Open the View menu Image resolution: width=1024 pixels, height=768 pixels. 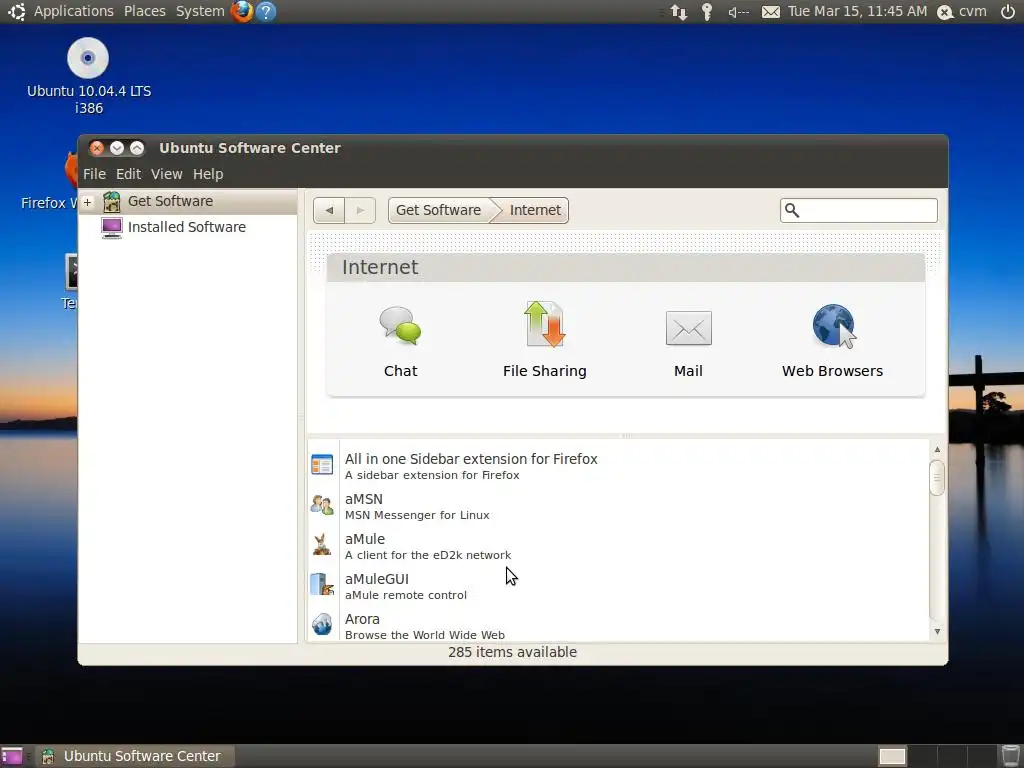167,174
